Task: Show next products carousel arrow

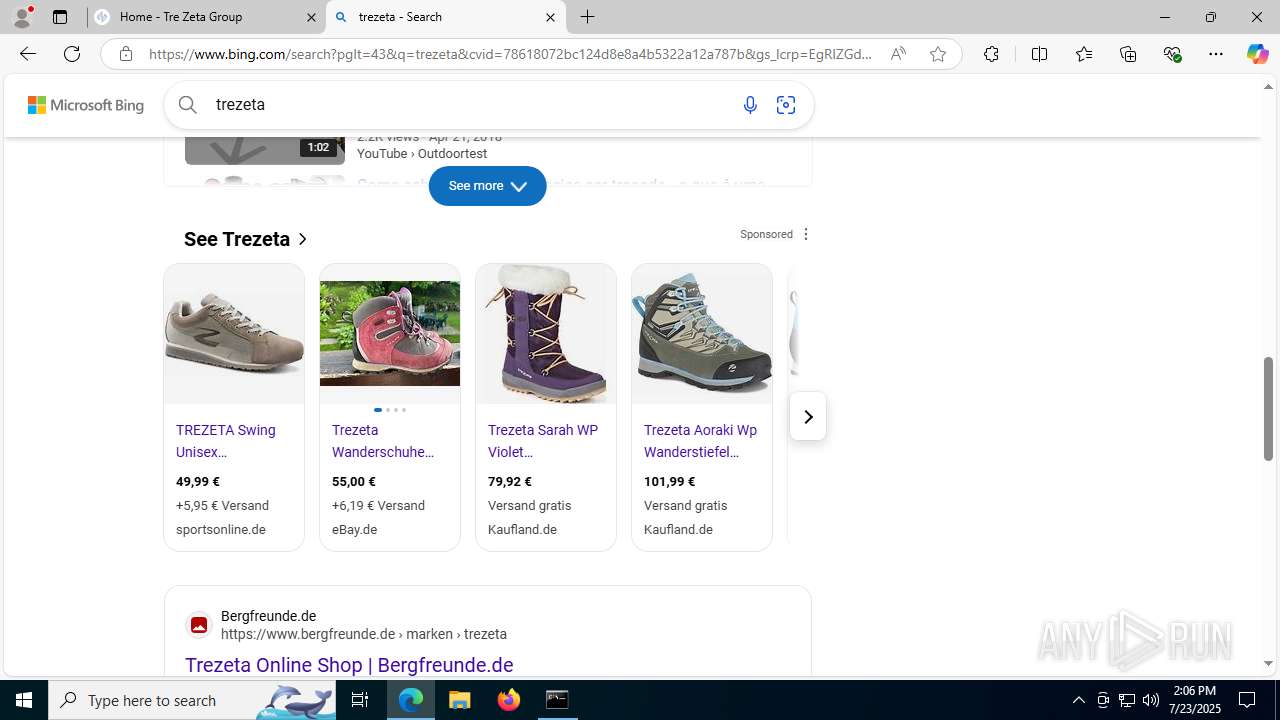Action: pyautogui.click(x=808, y=416)
